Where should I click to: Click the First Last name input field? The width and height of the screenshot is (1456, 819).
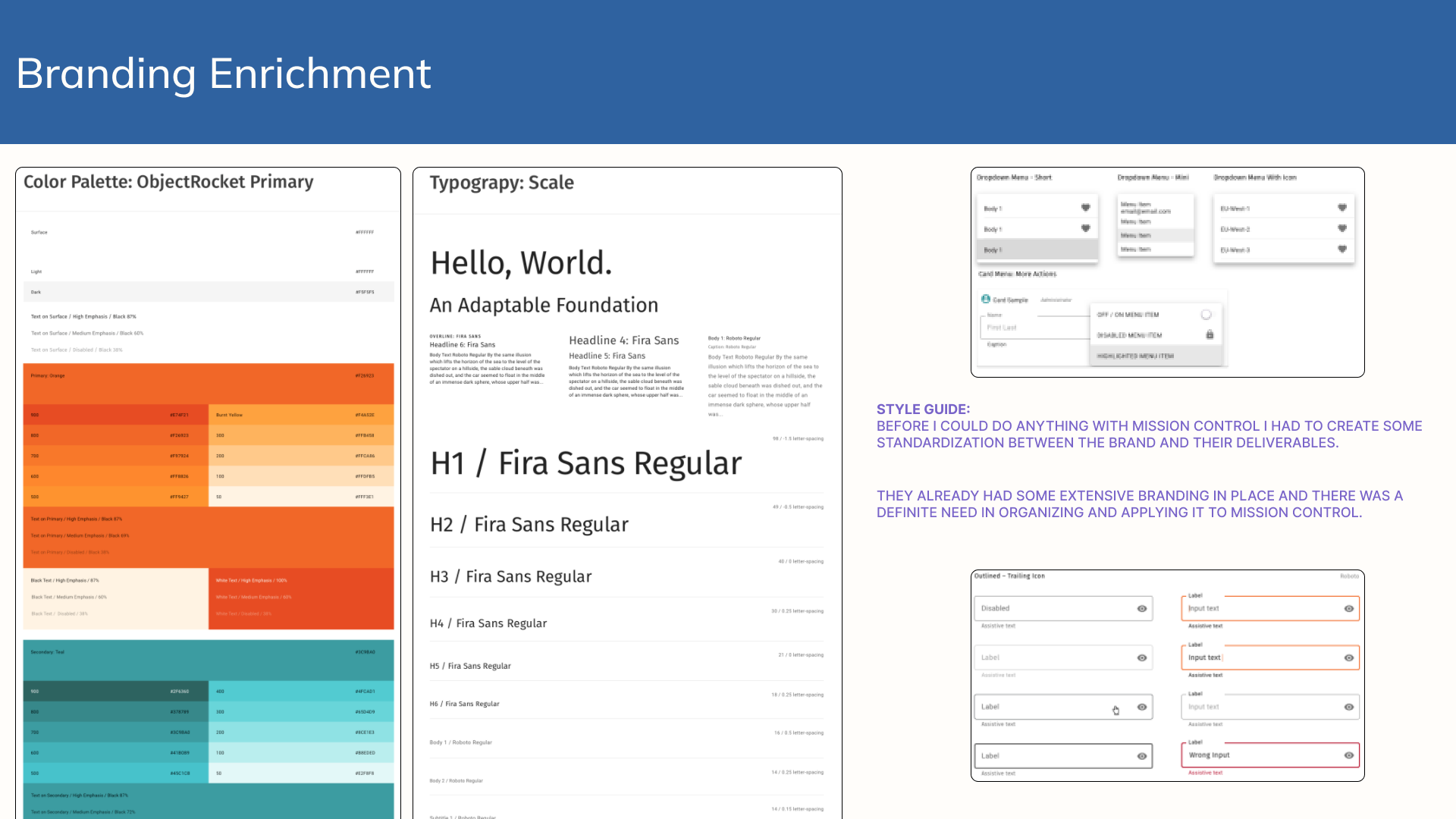pos(1035,328)
